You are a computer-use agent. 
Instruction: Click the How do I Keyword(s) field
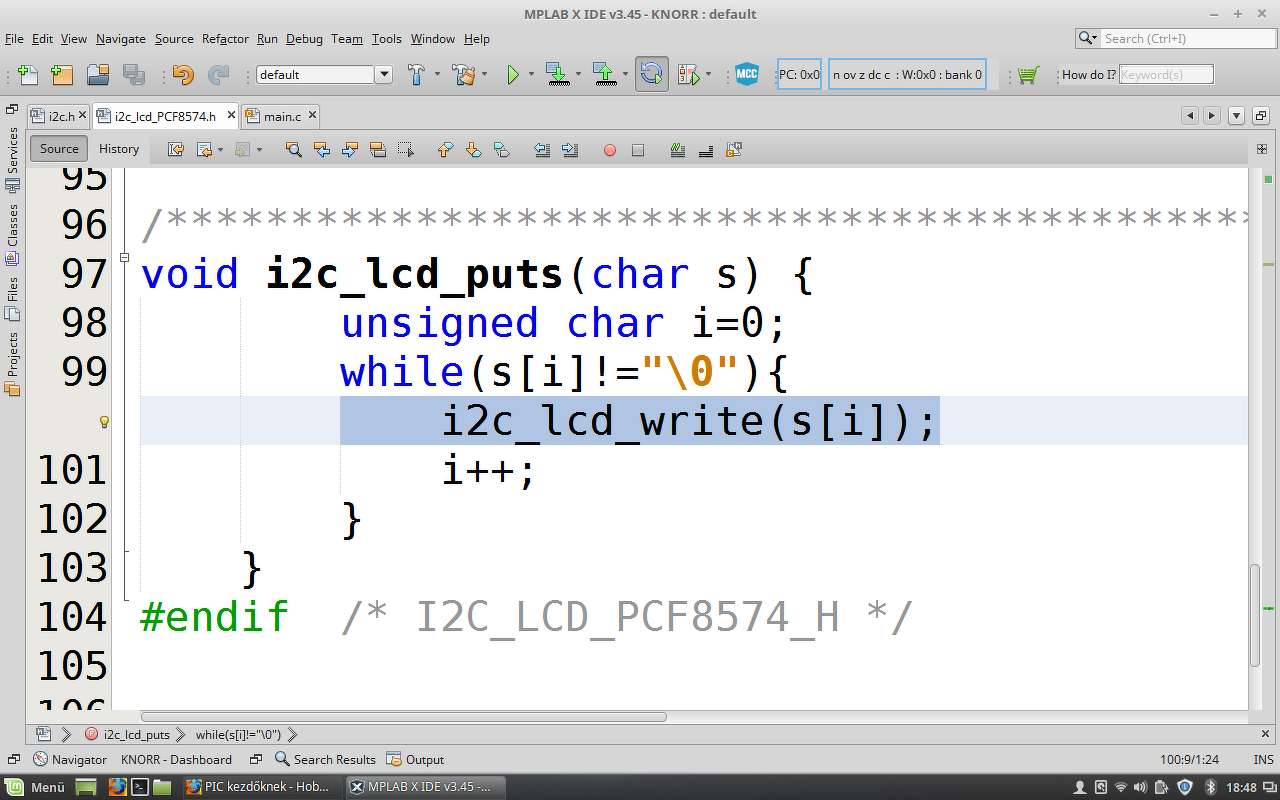(x=1166, y=74)
